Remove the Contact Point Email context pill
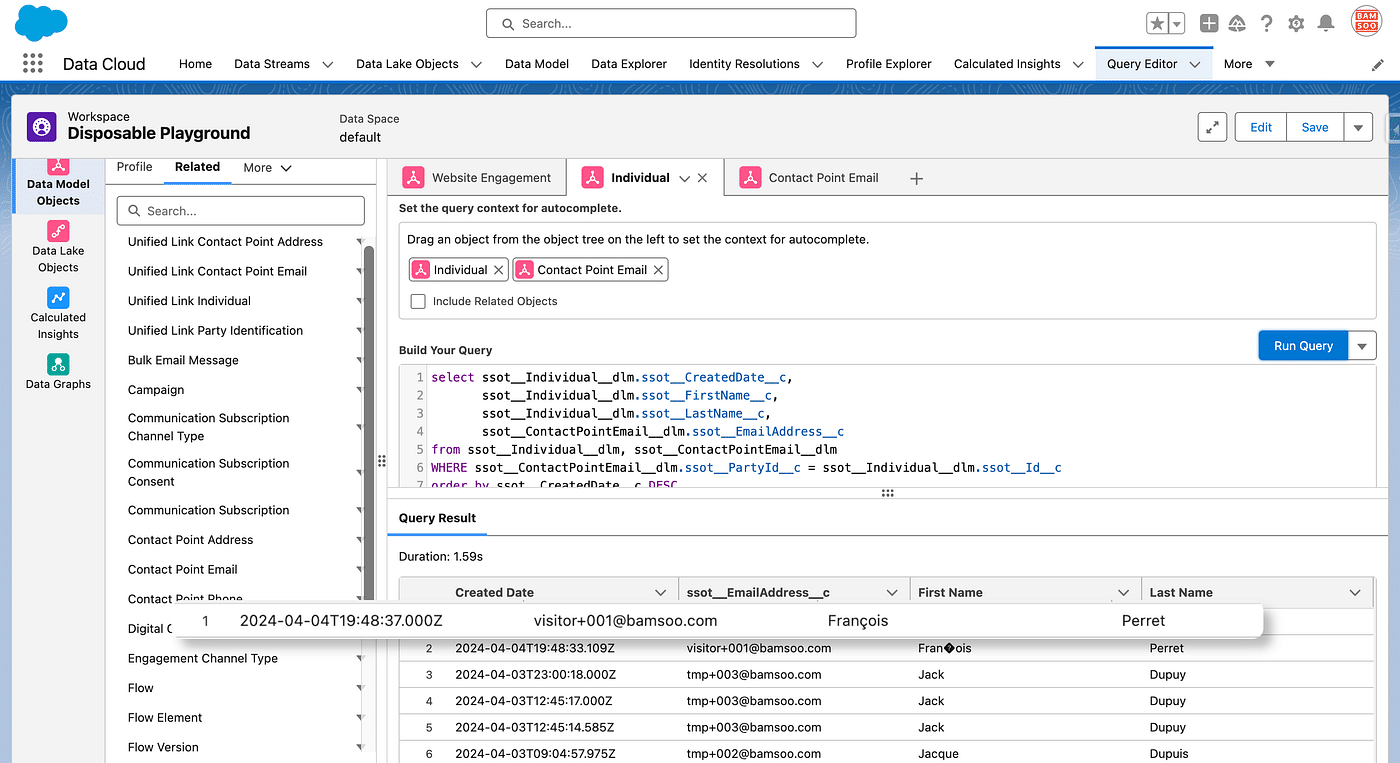The width and height of the screenshot is (1400, 763). (x=658, y=270)
